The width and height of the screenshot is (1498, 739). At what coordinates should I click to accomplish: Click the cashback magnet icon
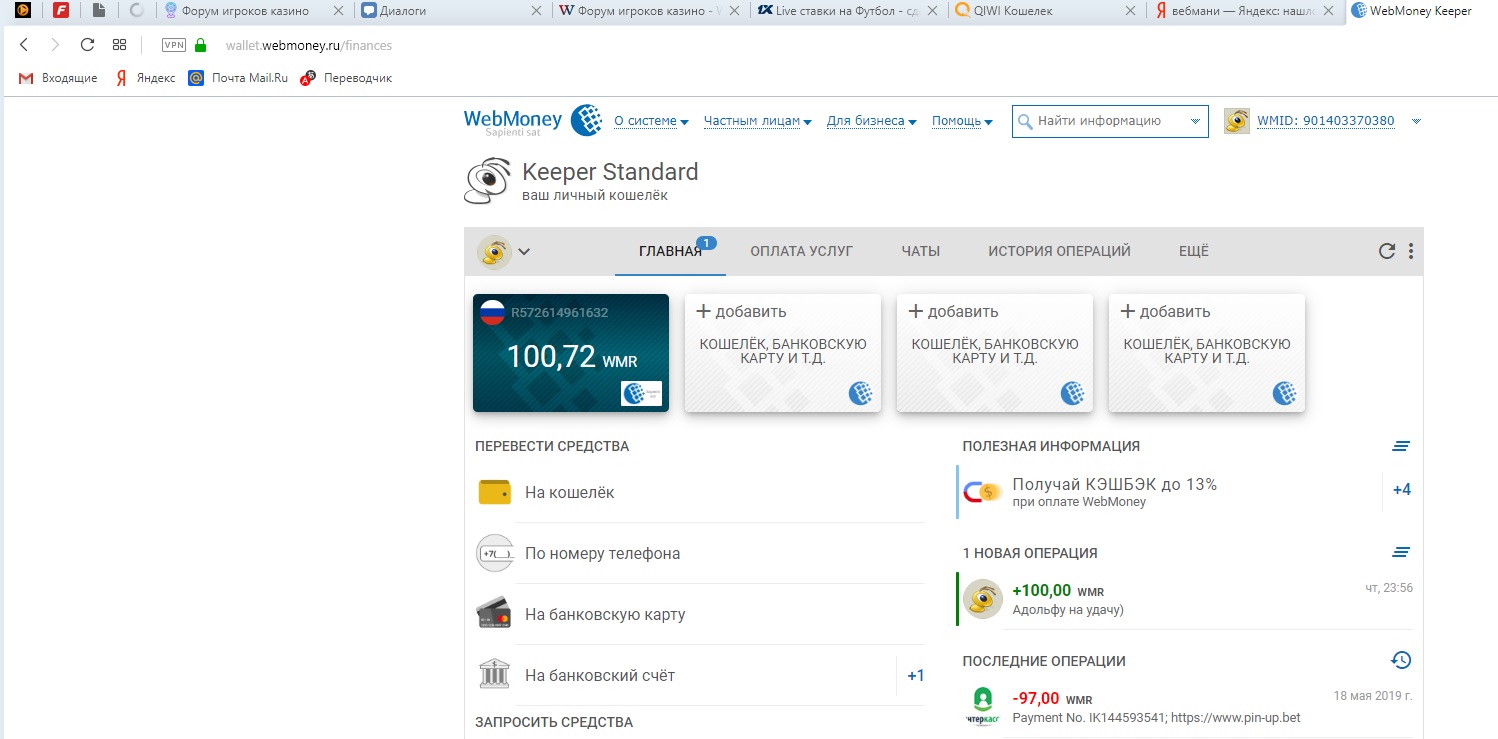[x=982, y=491]
